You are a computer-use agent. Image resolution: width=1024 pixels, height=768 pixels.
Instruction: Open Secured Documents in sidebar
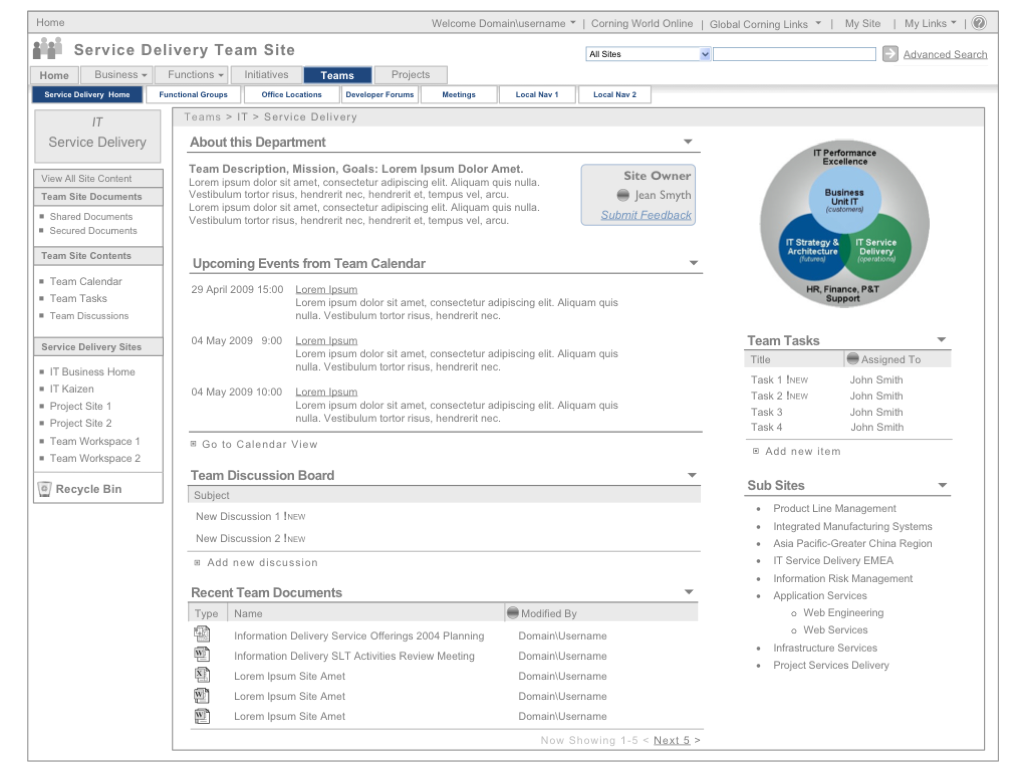(93, 231)
